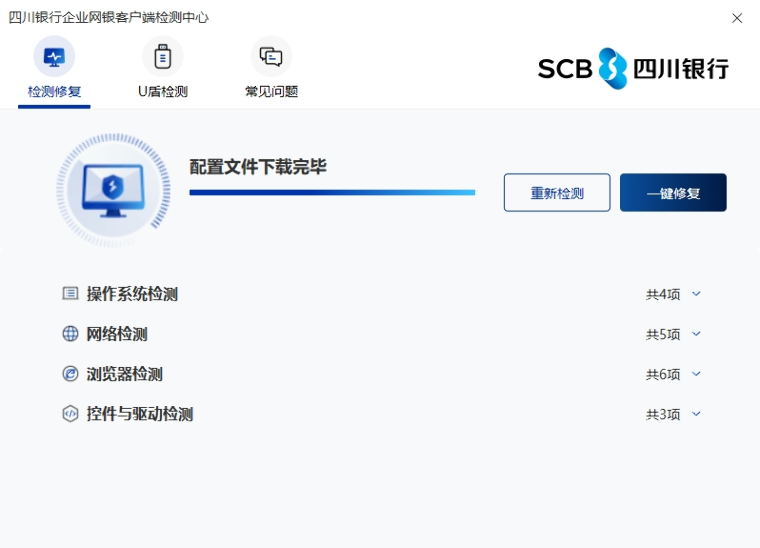This screenshot has height=548, width=760.
Task: Click the shield computer scan graphic
Action: point(113,190)
